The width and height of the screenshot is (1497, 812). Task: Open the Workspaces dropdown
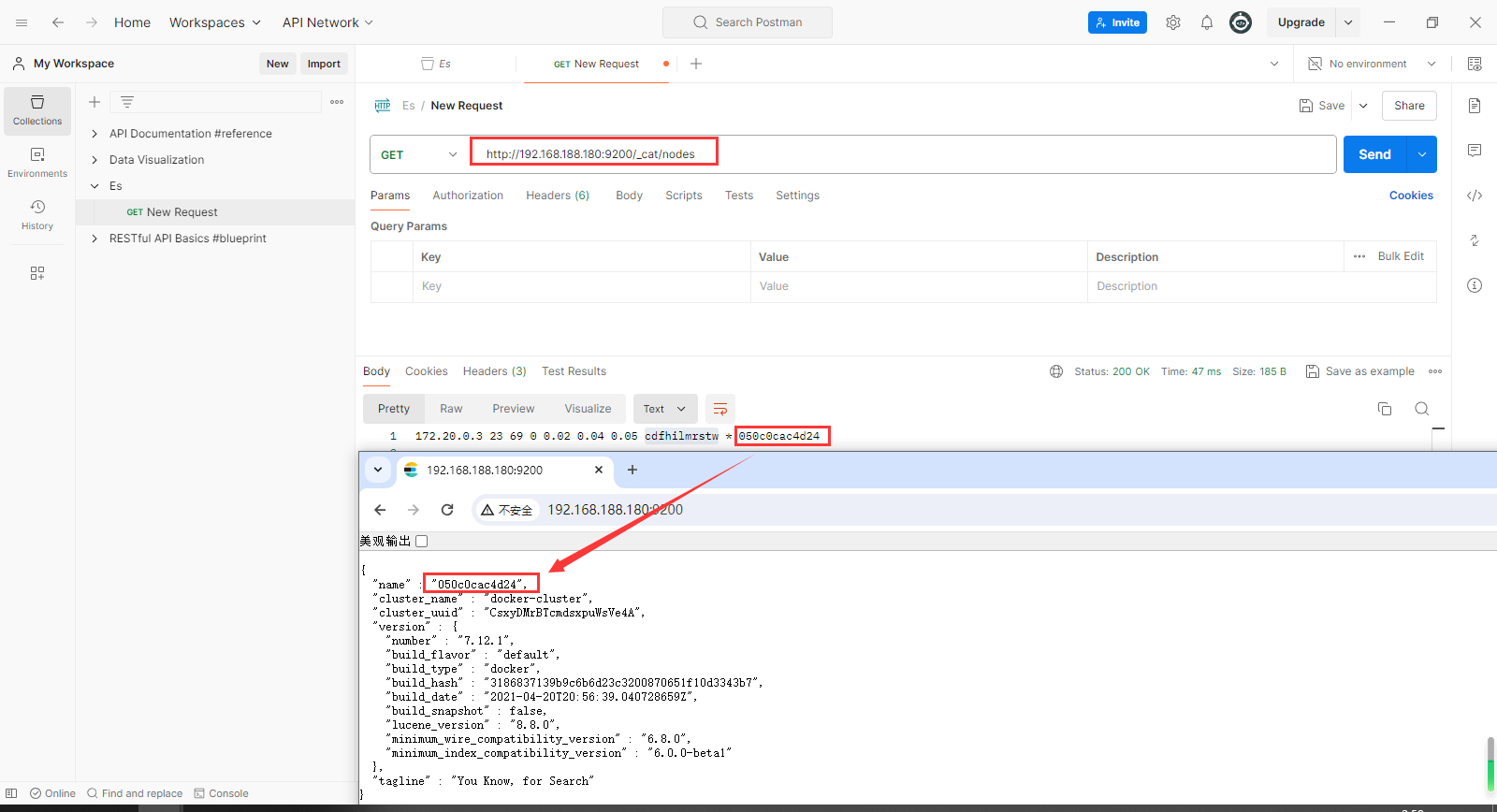pyautogui.click(x=215, y=22)
